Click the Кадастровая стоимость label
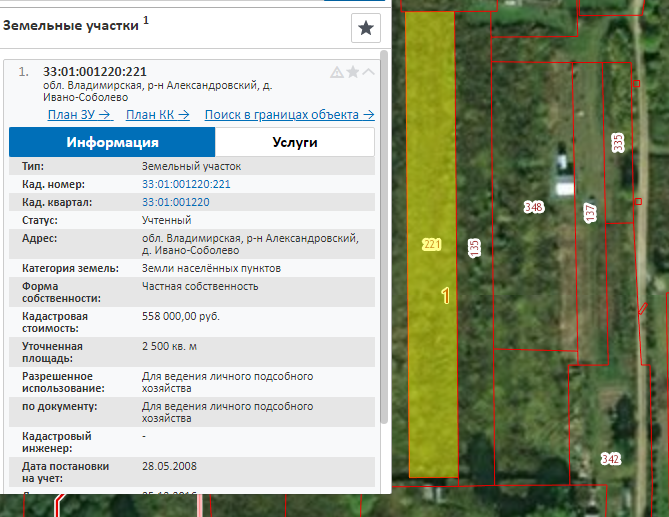Screen dimensions: 669x517 (55, 322)
